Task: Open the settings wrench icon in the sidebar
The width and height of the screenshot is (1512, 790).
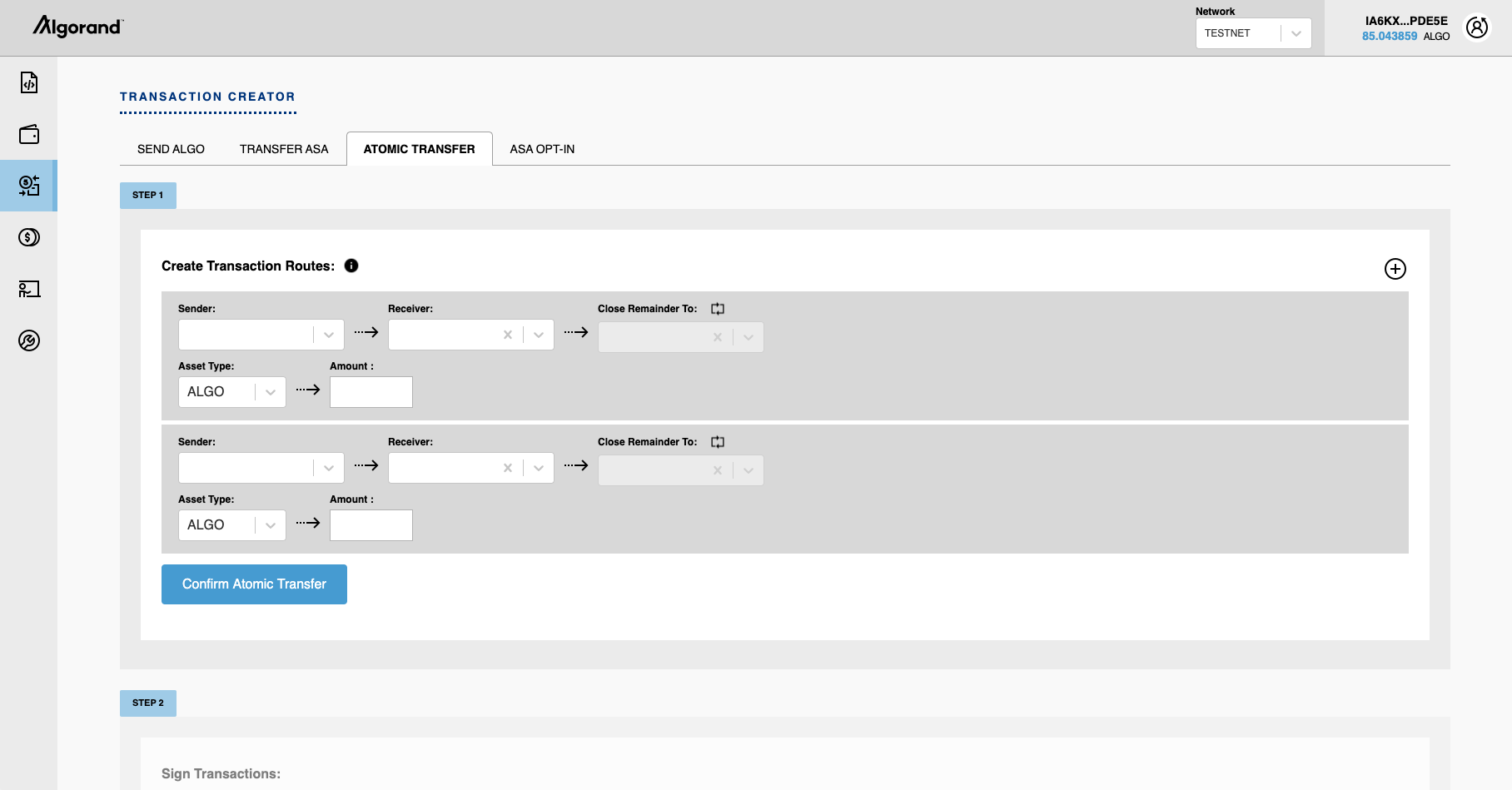Action: [29, 340]
